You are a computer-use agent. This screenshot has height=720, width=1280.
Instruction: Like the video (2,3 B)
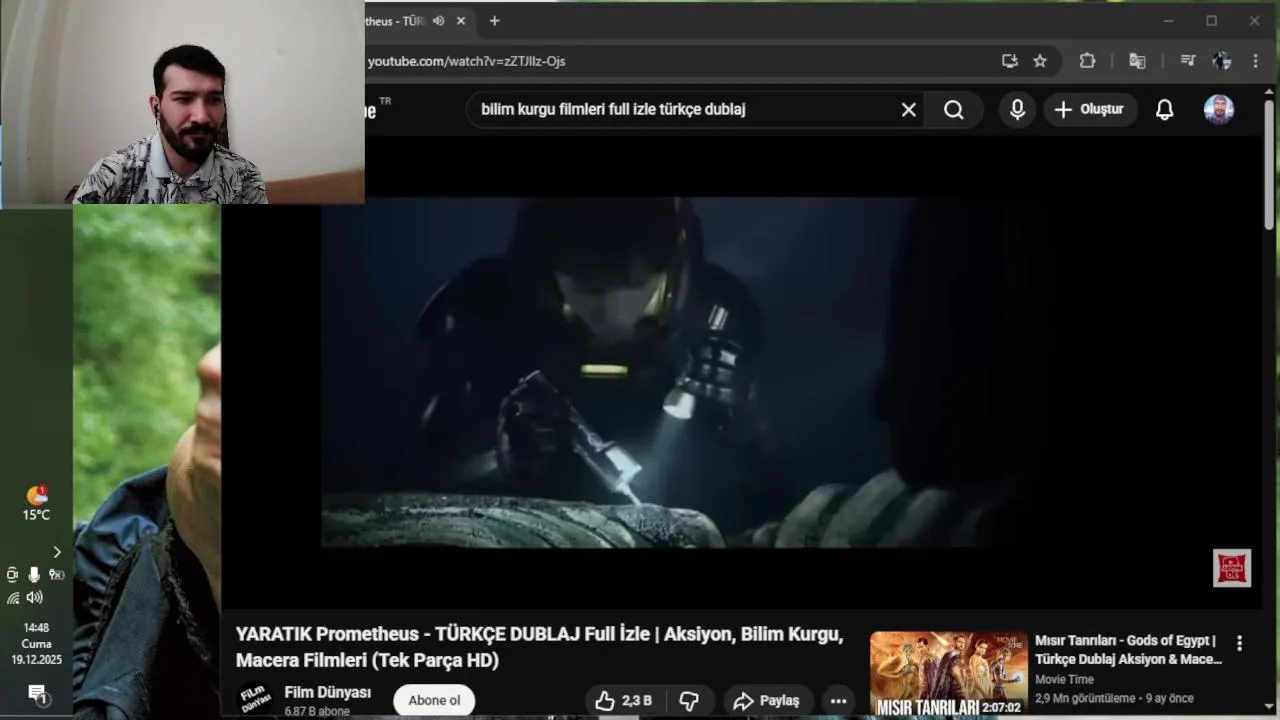tap(624, 701)
